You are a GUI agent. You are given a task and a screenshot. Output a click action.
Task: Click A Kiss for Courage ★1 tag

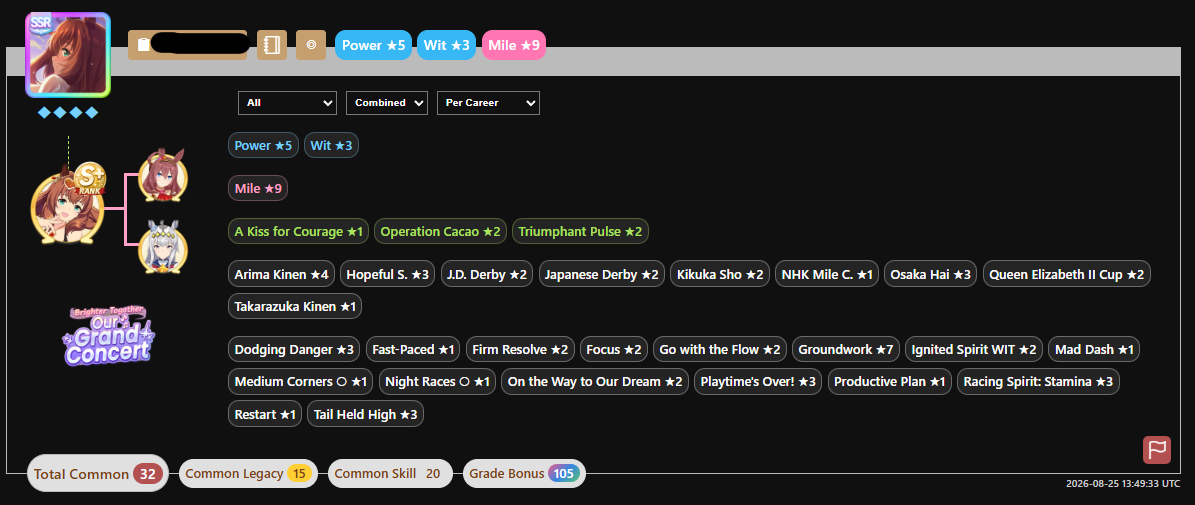299,231
